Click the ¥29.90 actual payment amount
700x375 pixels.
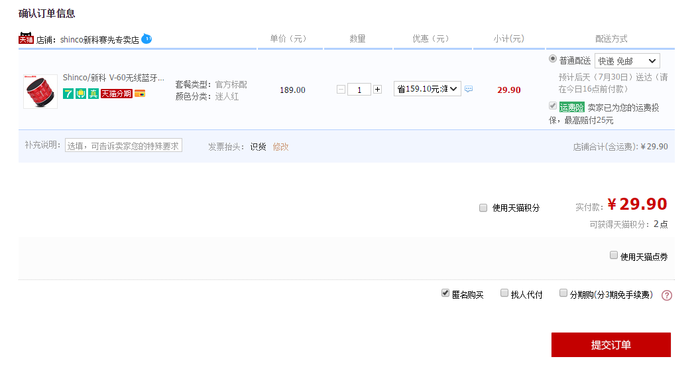tap(637, 204)
